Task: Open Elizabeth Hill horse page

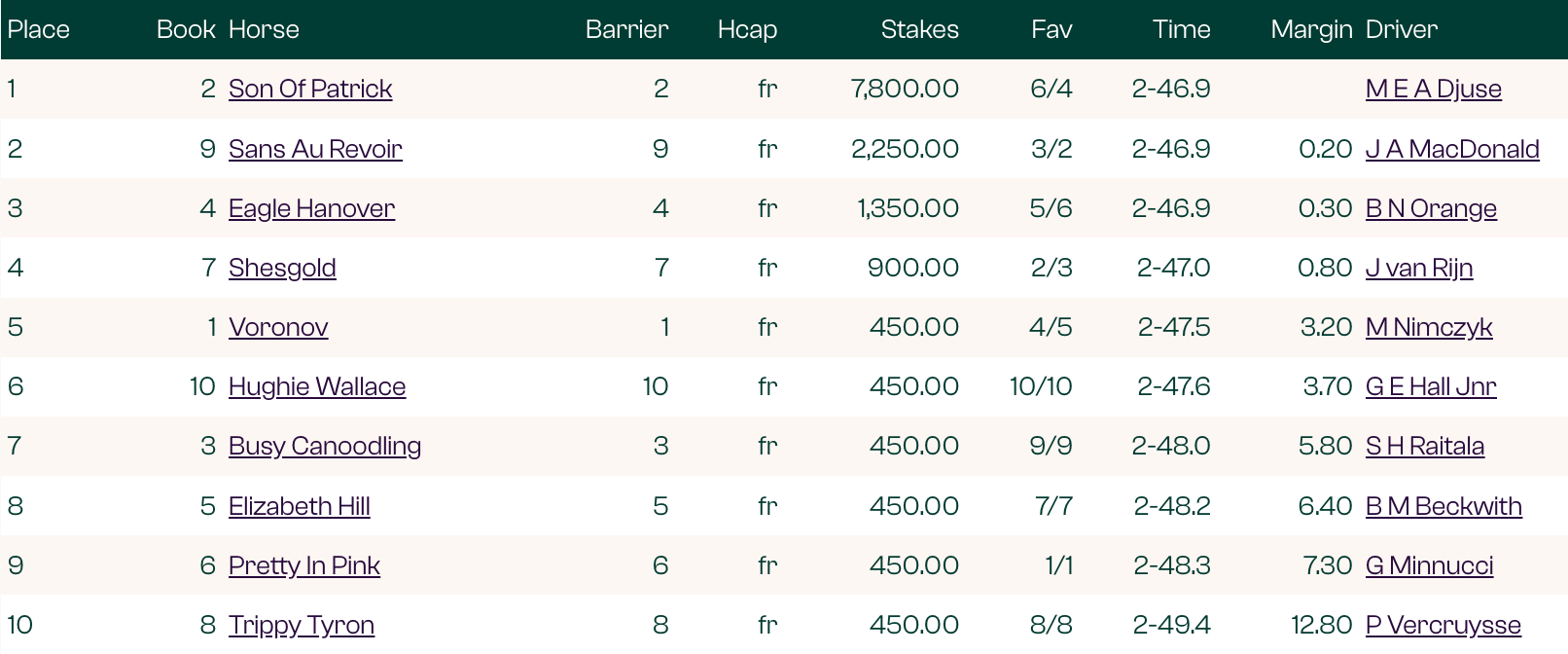Action: tap(300, 506)
